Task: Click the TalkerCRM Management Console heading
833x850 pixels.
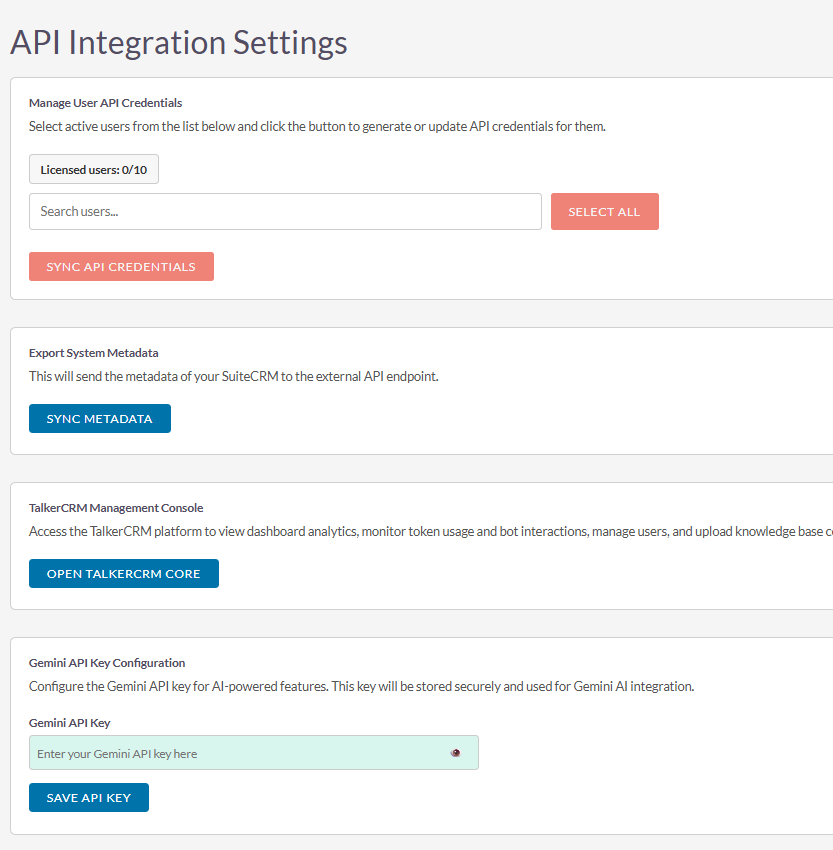Action: [116, 508]
